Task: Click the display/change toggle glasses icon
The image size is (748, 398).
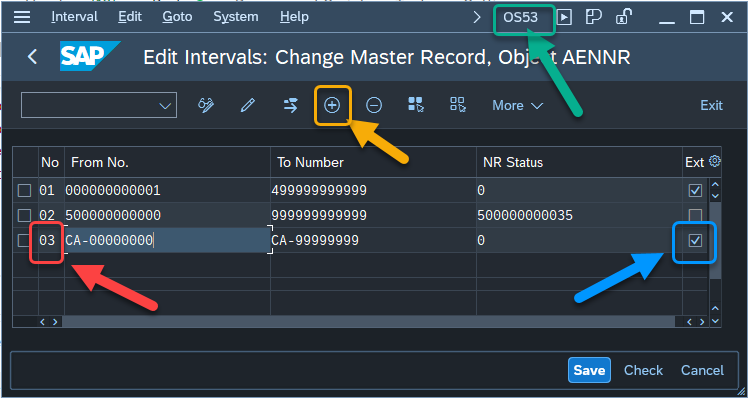Action: point(206,105)
